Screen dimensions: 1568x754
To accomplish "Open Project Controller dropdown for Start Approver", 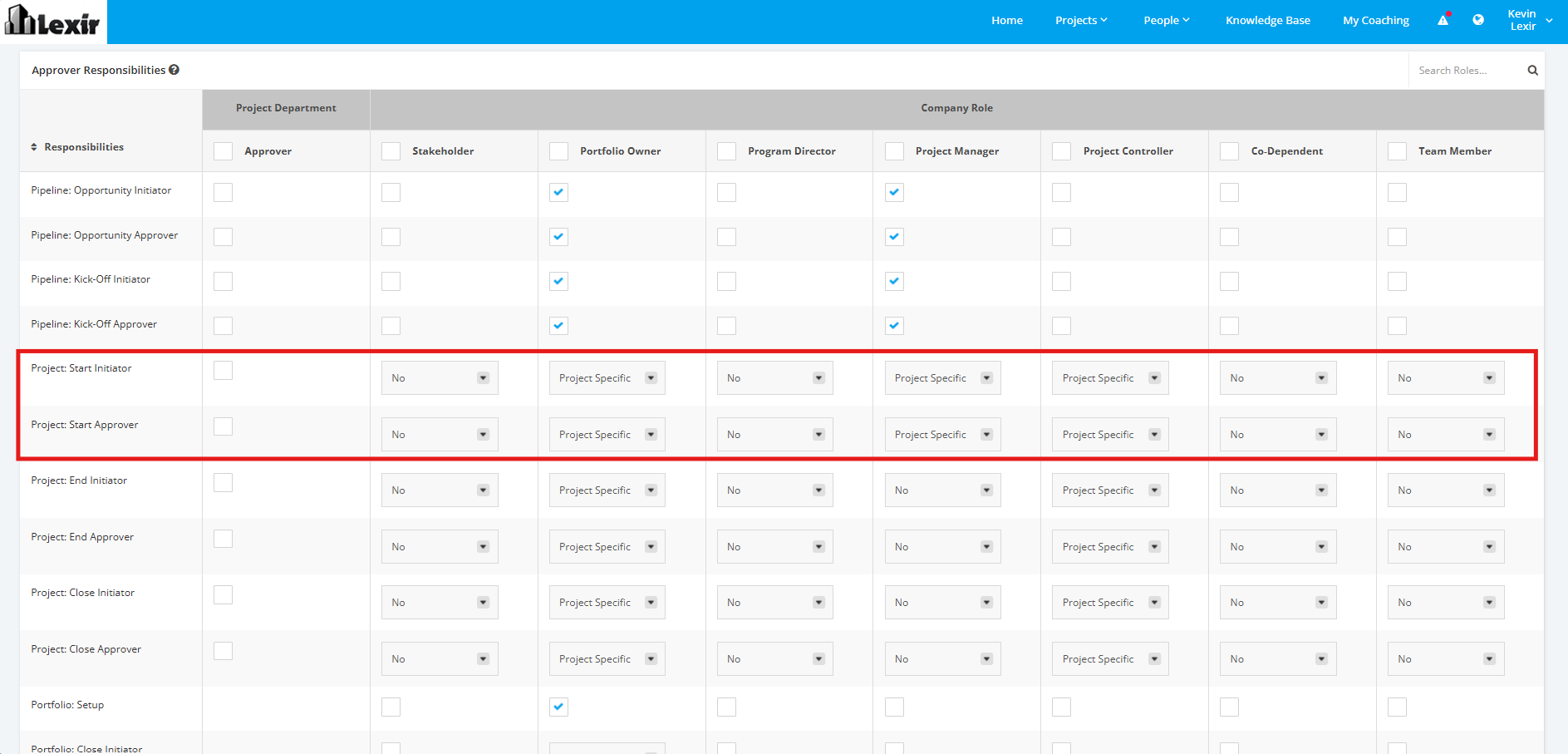I will [1110, 435].
